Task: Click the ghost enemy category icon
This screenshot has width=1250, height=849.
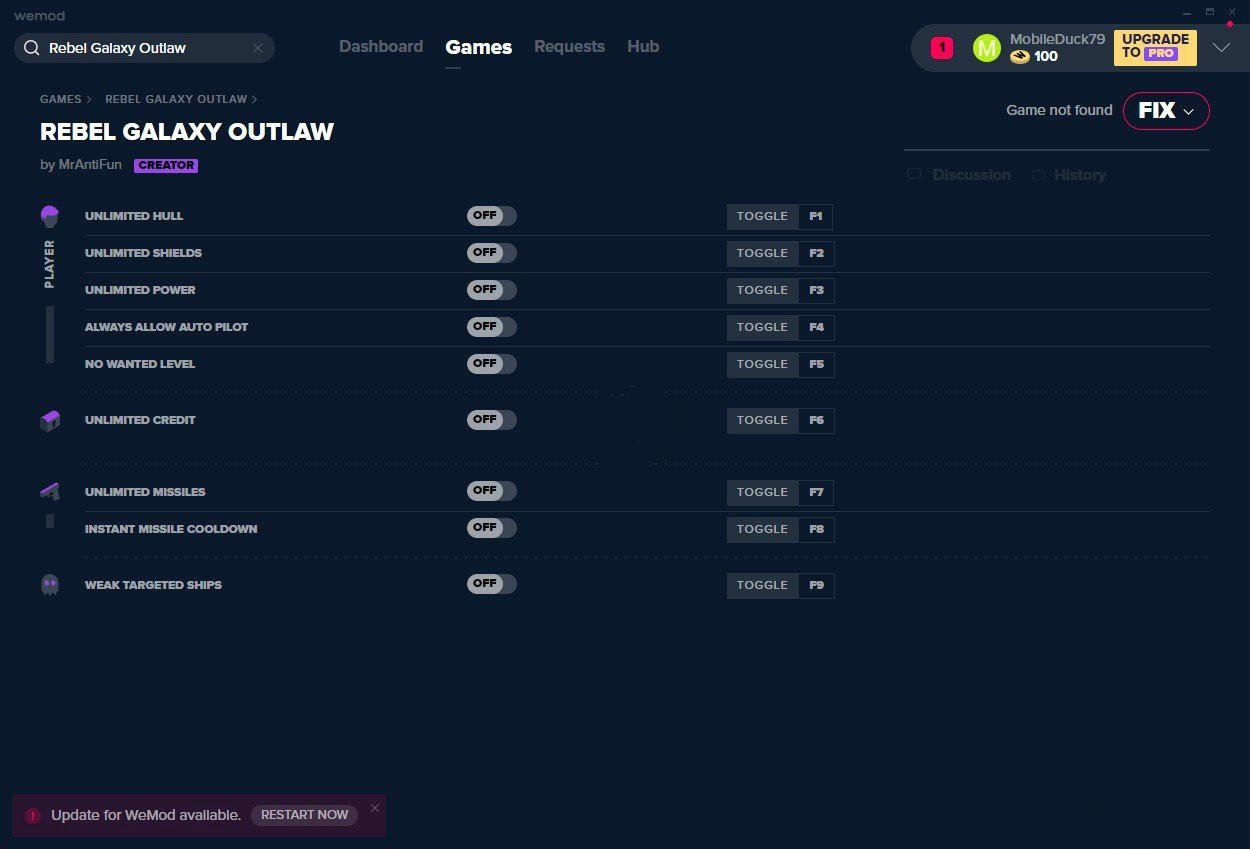Action: [50, 585]
